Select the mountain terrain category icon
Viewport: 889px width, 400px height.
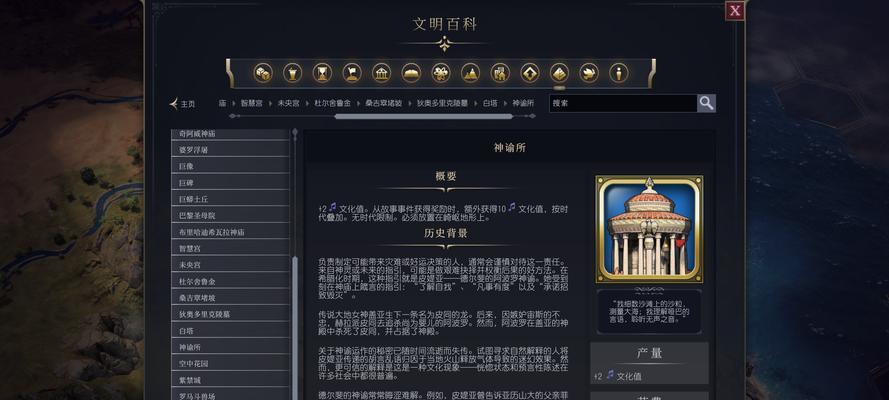tap(470, 73)
